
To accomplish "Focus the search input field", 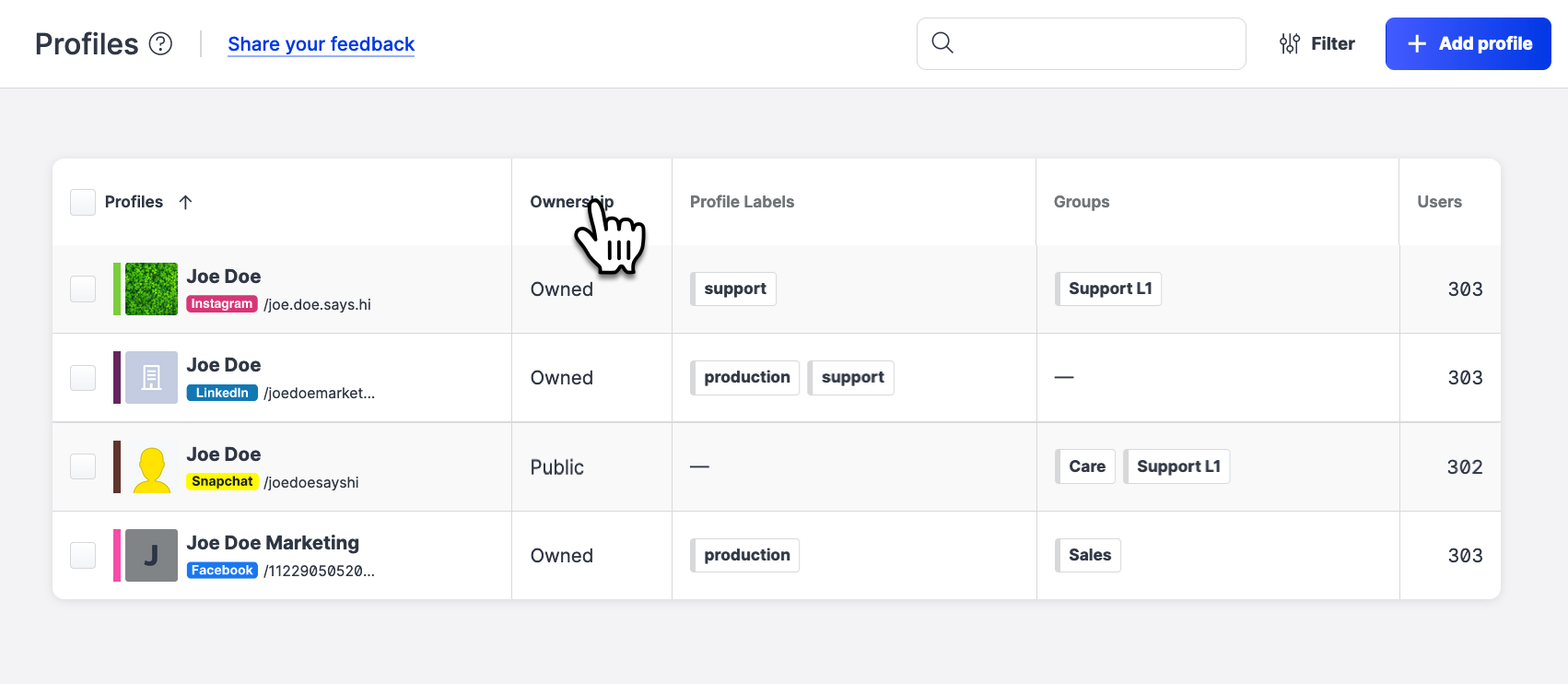I will [1096, 43].
